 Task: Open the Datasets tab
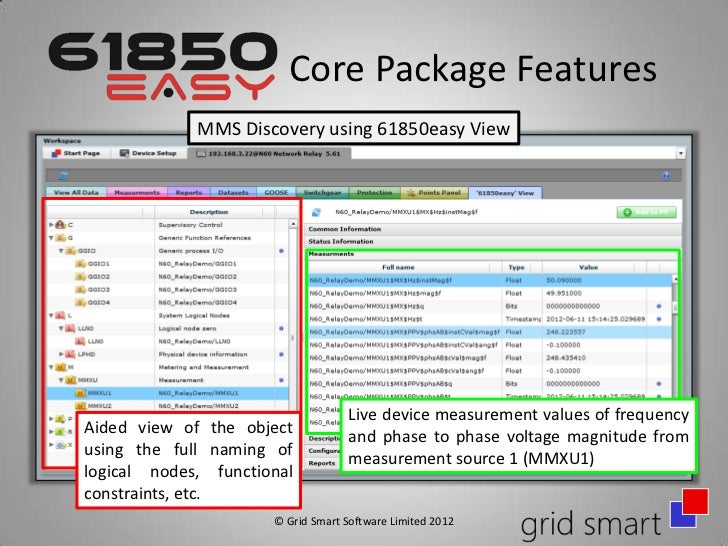click(233, 192)
